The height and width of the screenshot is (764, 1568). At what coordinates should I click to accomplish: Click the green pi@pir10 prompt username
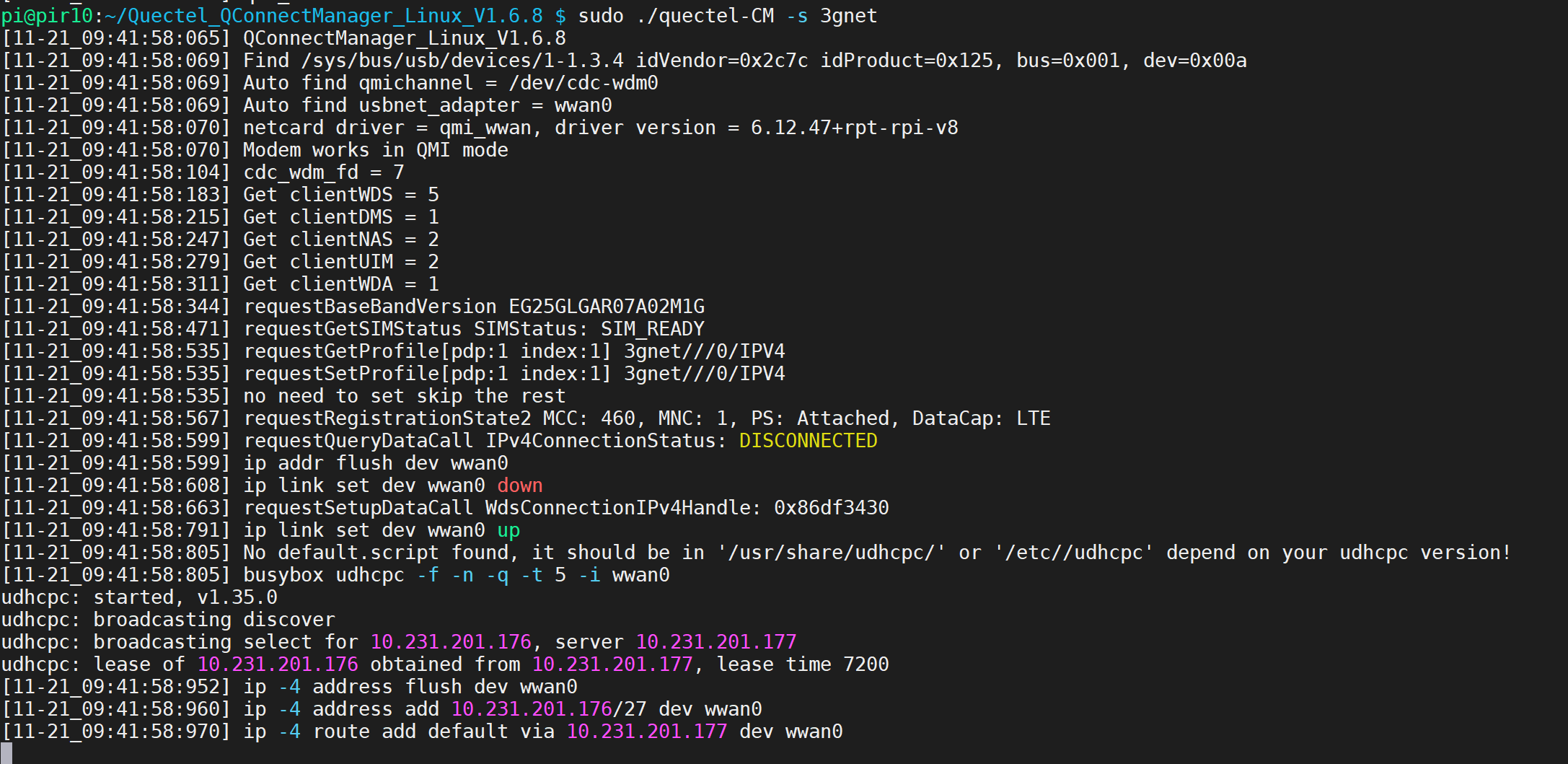(x=47, y=16)
